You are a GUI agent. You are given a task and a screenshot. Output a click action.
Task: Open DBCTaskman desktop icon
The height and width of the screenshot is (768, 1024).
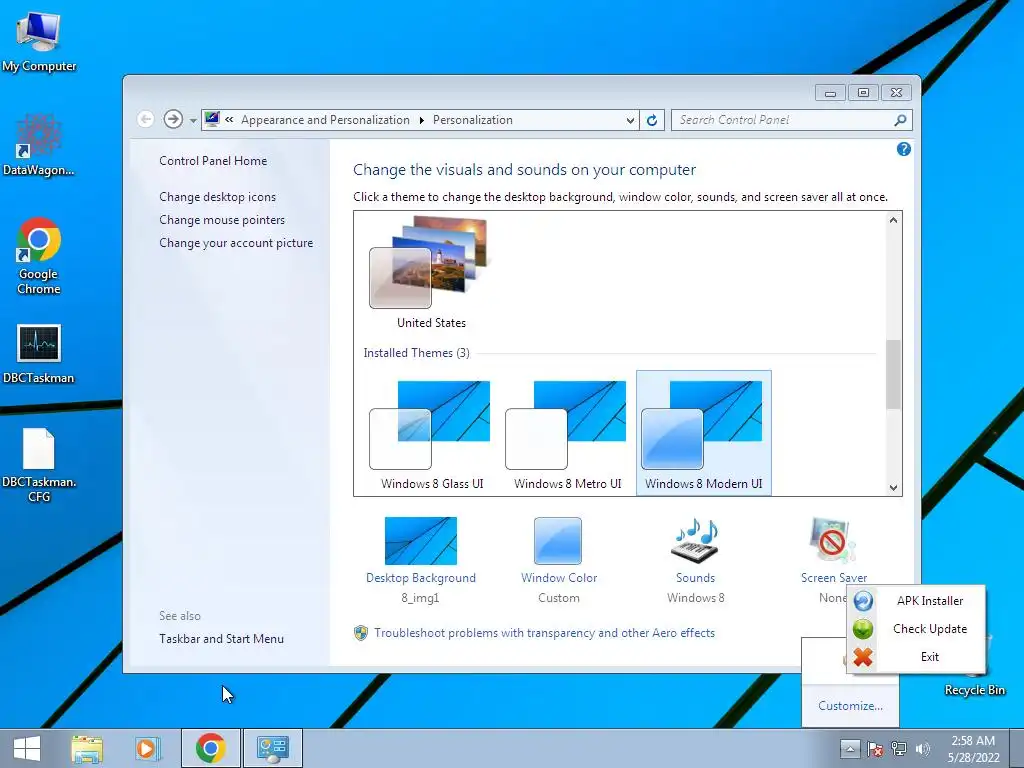(x=39, y=354)
